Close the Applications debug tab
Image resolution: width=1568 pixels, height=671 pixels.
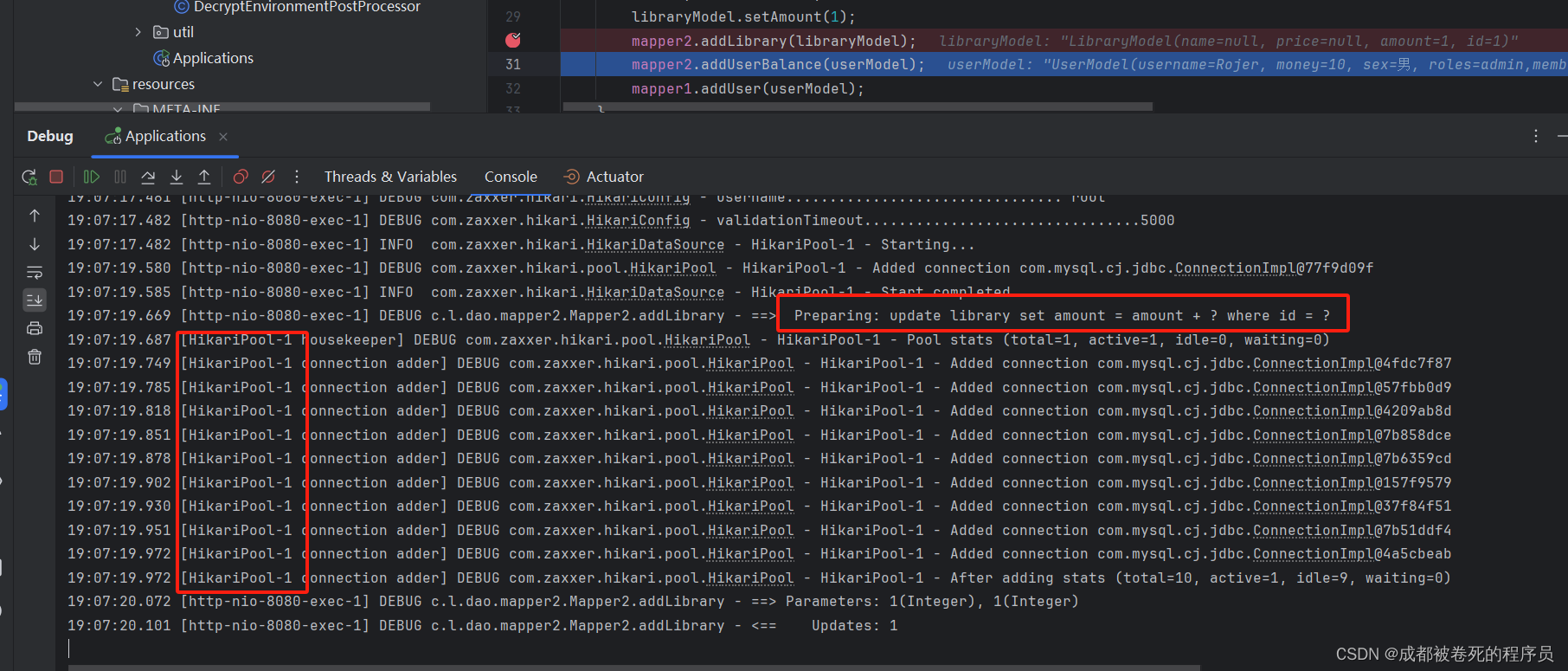[x=223, y=137]
